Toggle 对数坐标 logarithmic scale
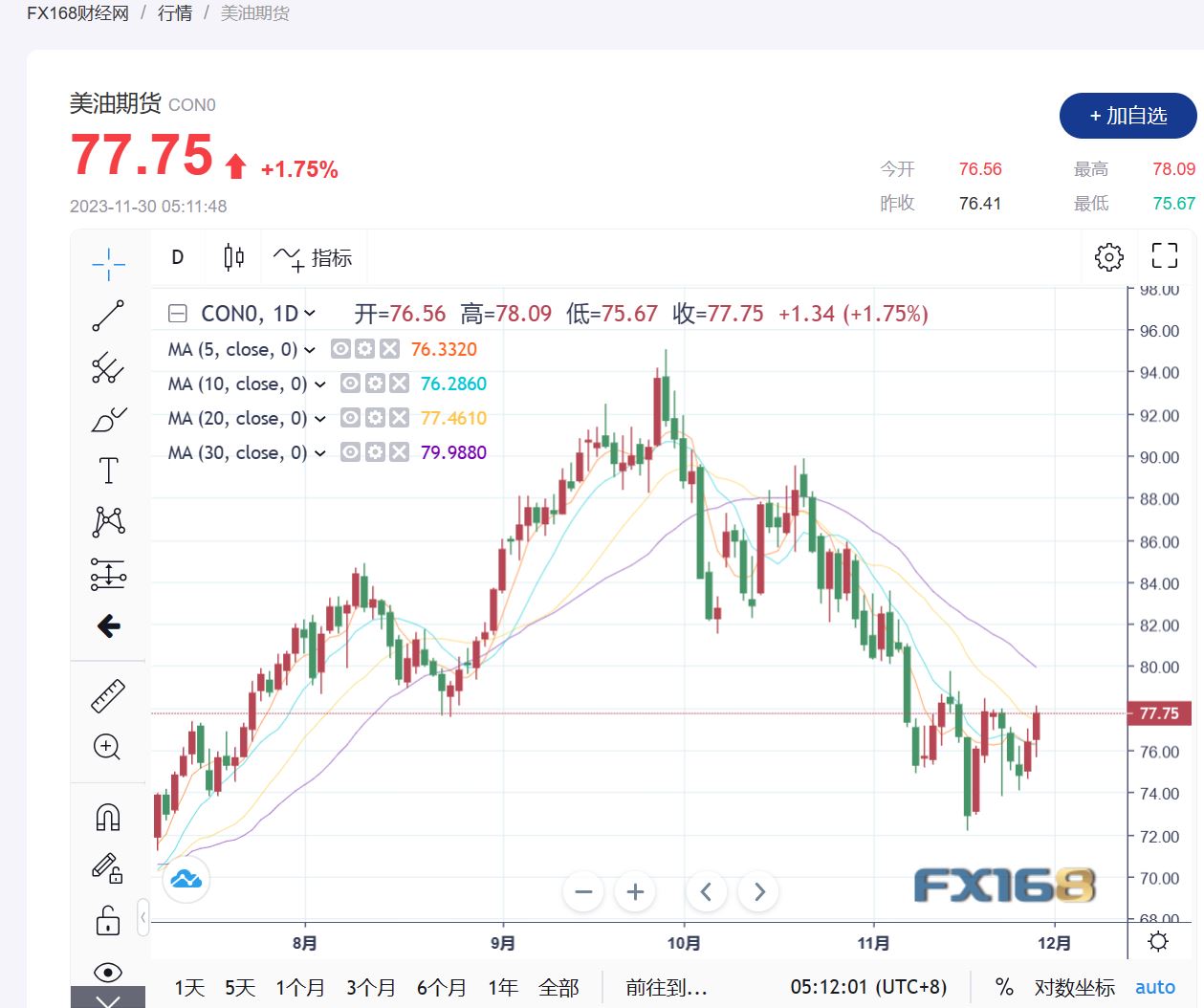The height and width of the screenshot is (1008, 1204). coord(1075,988)
